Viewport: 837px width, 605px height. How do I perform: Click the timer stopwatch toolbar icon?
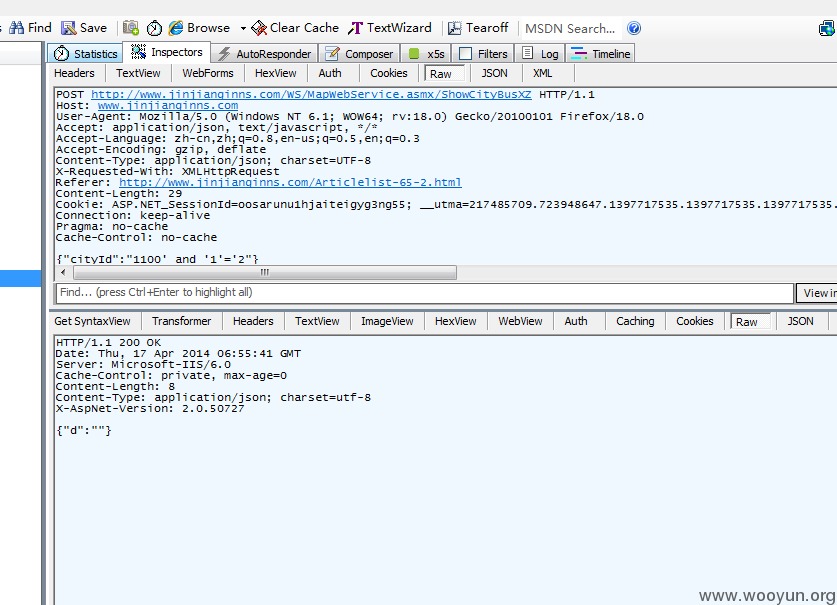point(154,28)
